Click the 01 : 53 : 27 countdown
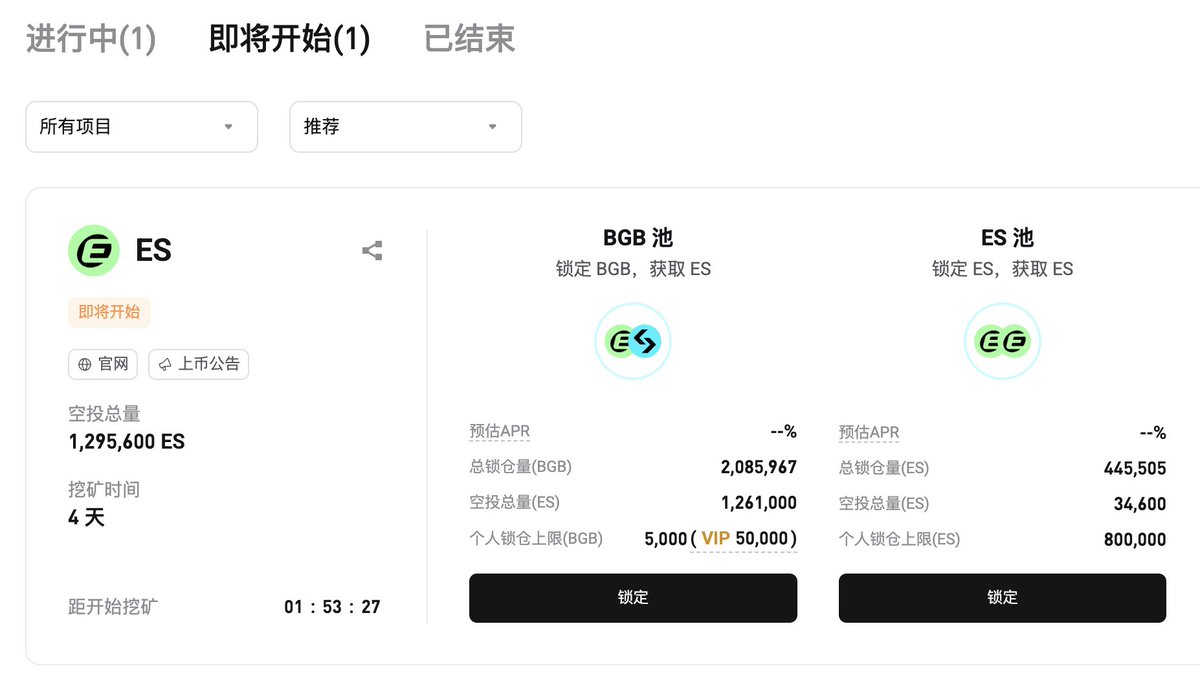Image resolution: width=1200 pixels, height=681 pixels. coord(332,606)
